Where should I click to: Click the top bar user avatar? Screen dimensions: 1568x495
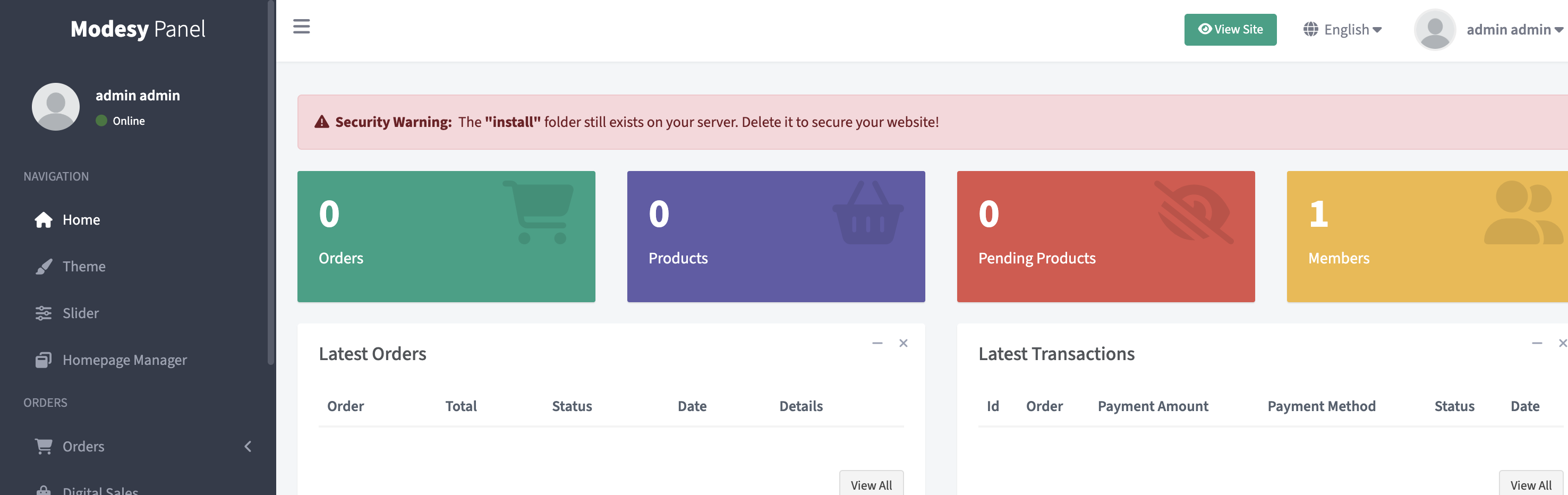click(x=1435, y=29)
